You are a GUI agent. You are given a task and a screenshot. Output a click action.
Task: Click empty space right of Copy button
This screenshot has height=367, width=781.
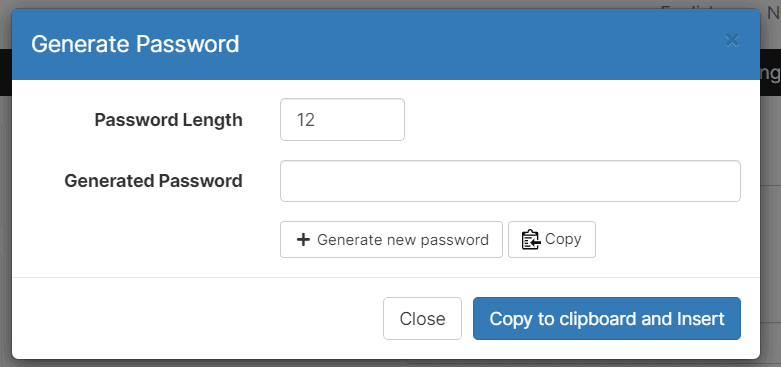pos(667,240)
